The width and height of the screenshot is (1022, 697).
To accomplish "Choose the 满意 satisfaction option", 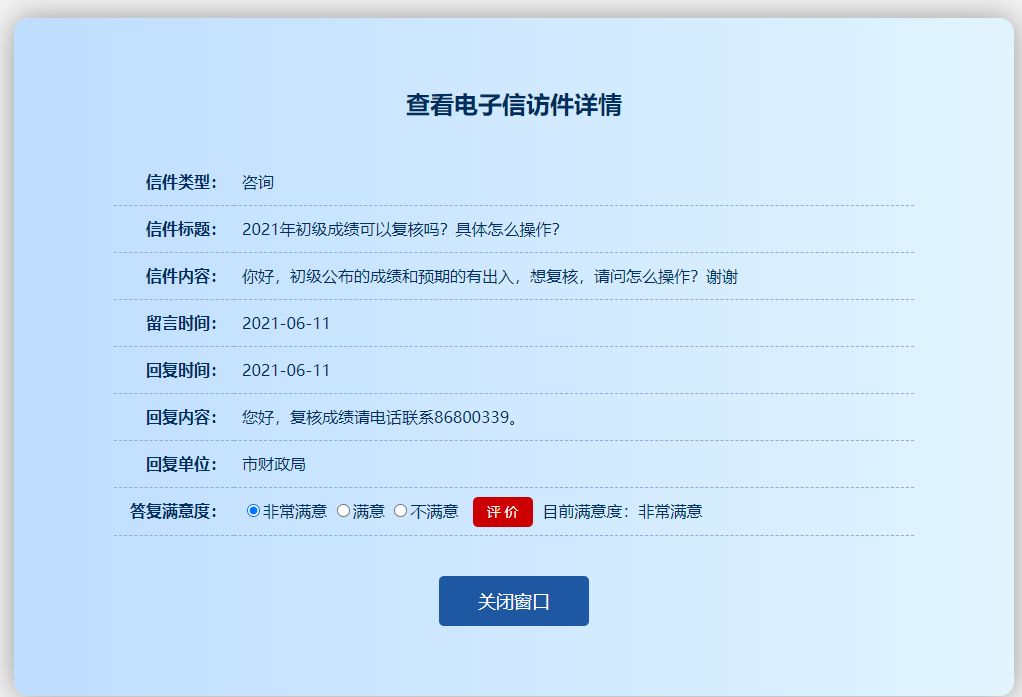I will [344, 511].
